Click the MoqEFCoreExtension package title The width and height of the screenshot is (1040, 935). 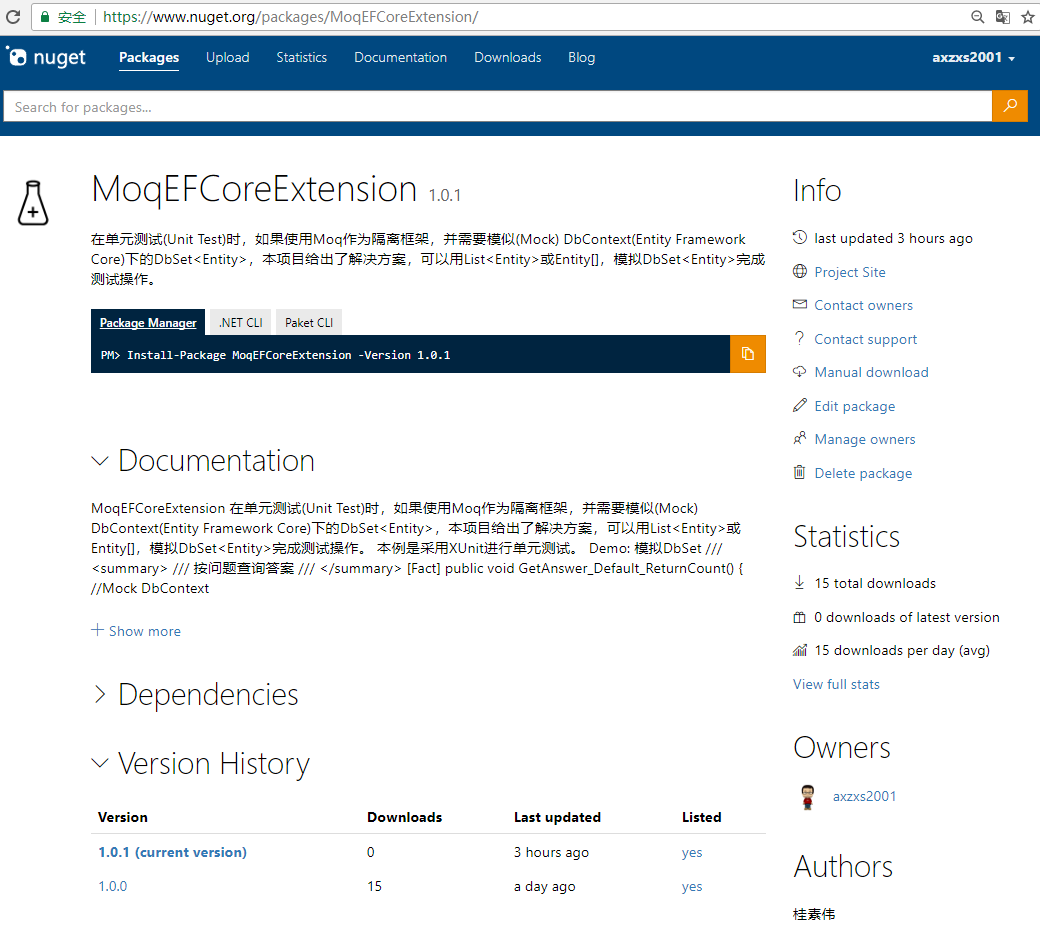tap(254, 189)
